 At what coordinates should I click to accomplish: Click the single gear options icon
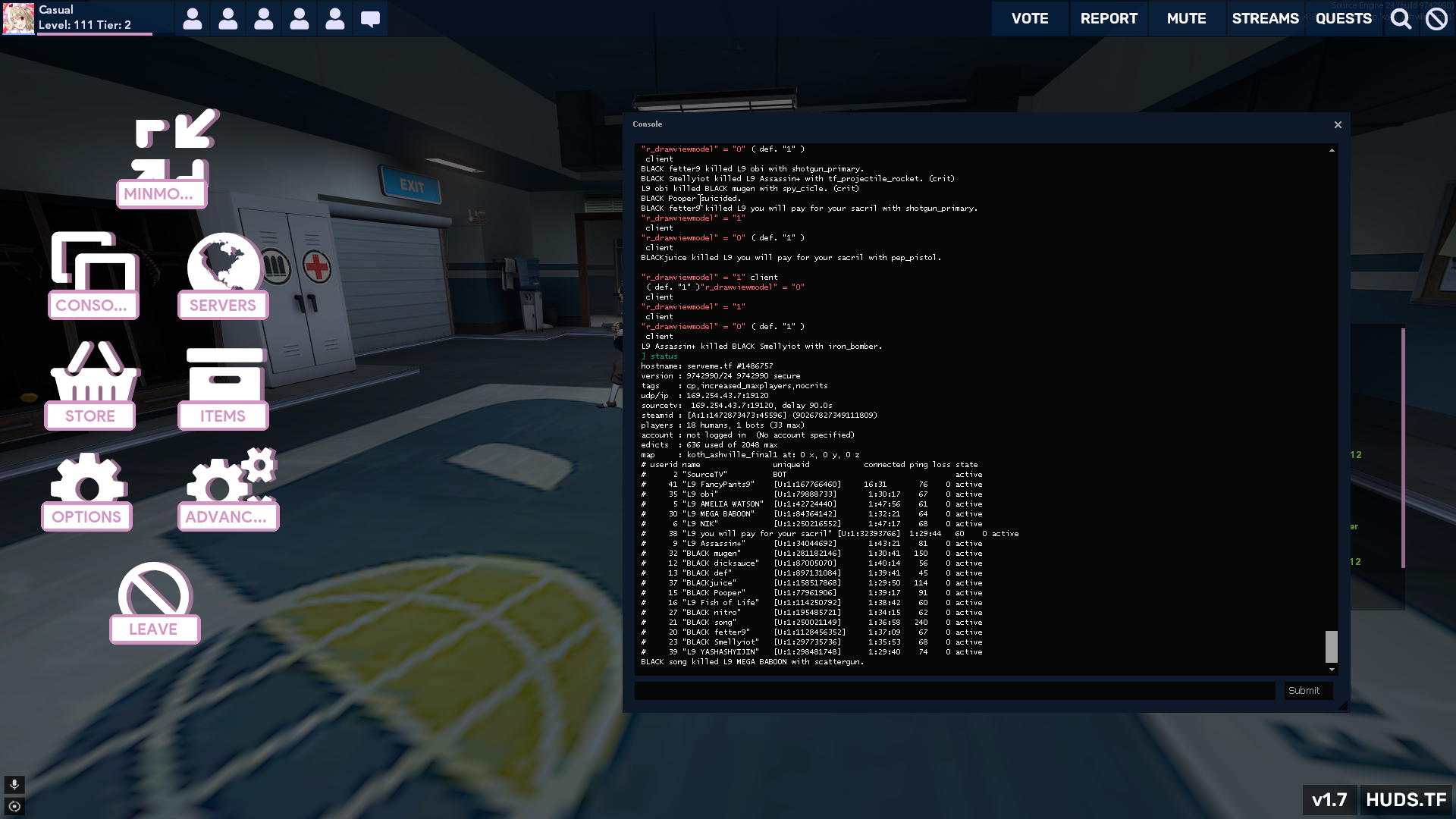(x=88, y=479)
